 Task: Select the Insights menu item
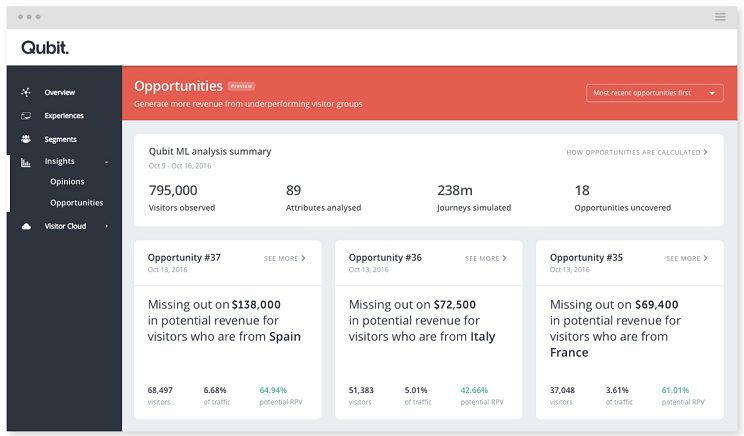pos(59,161)
